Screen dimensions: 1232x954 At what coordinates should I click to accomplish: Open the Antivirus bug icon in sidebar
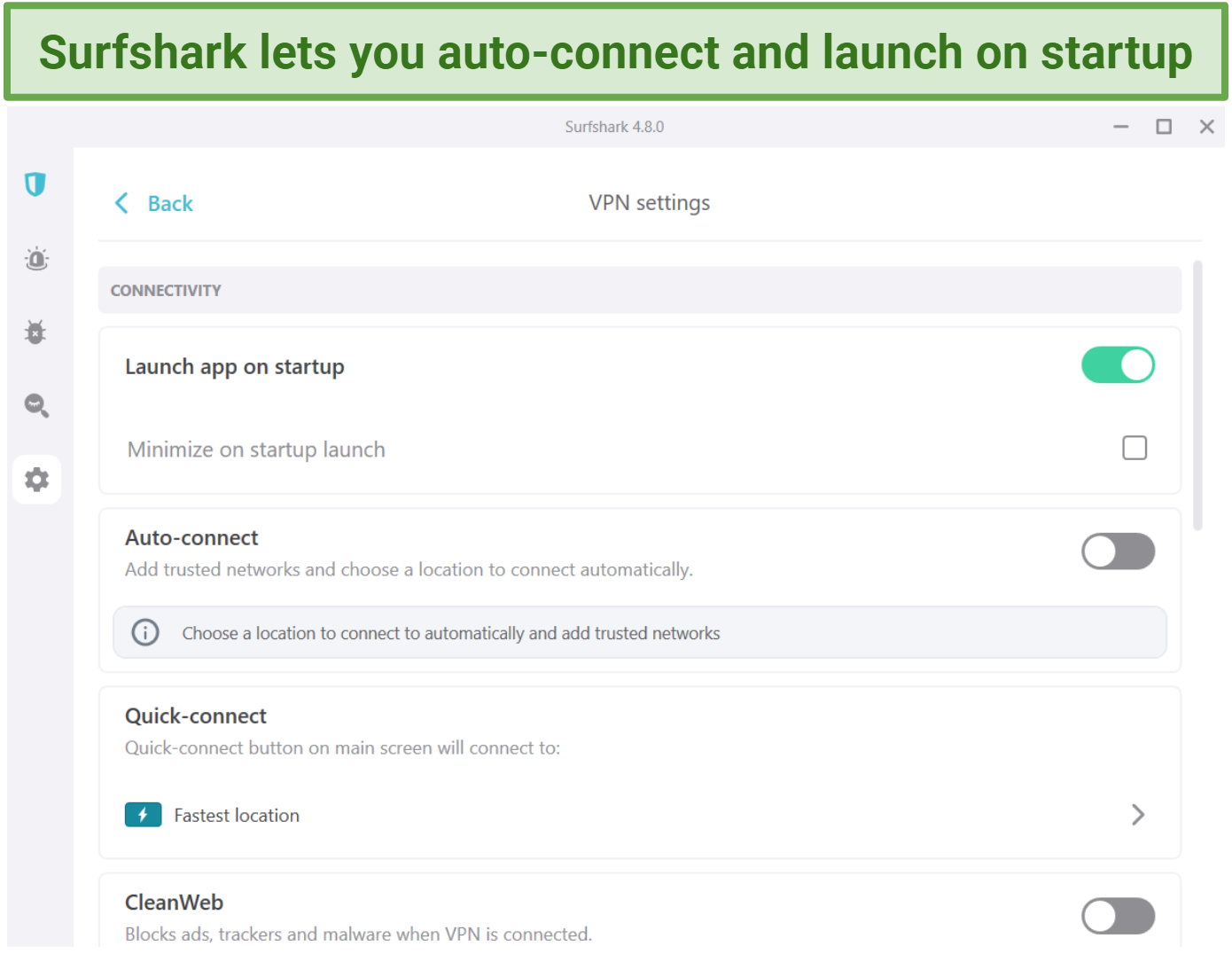[x=35, y=332]
